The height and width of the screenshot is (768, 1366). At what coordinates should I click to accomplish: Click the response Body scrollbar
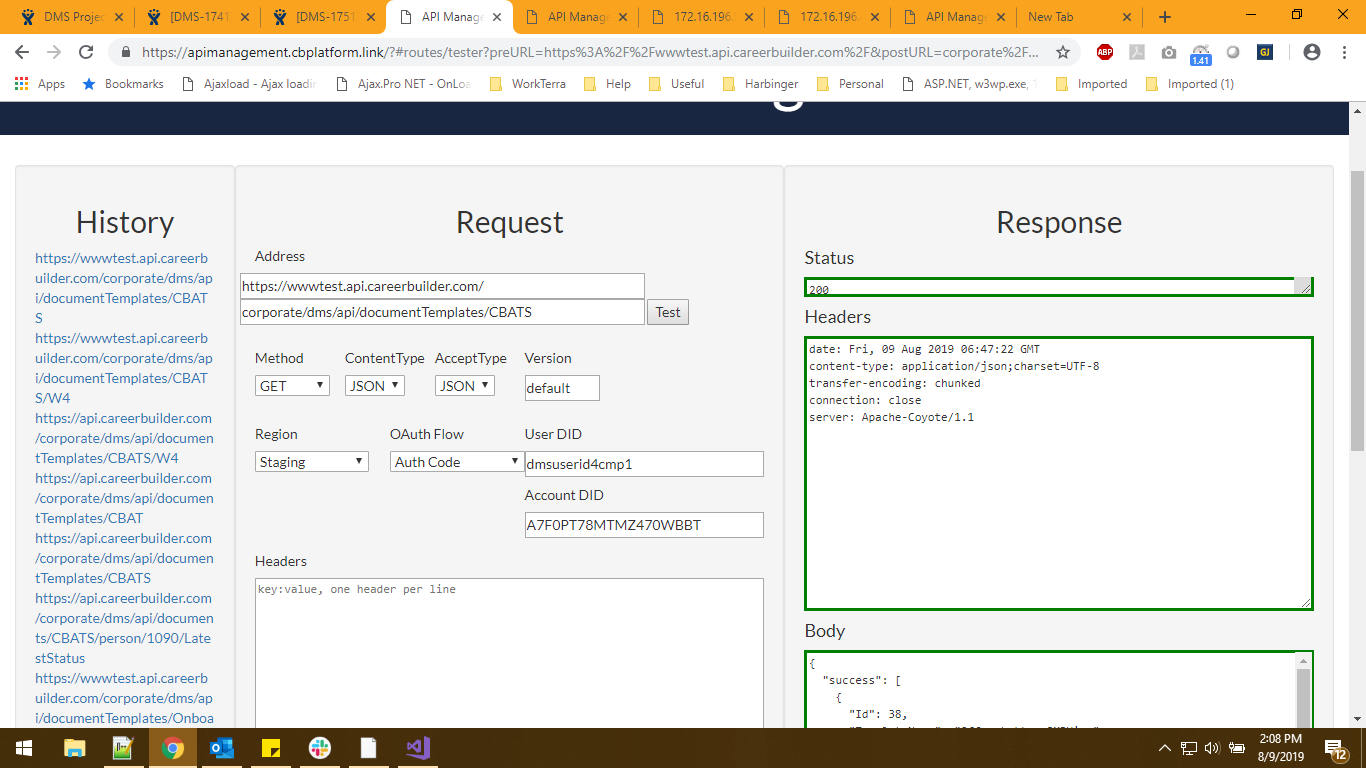[1303, 690]
